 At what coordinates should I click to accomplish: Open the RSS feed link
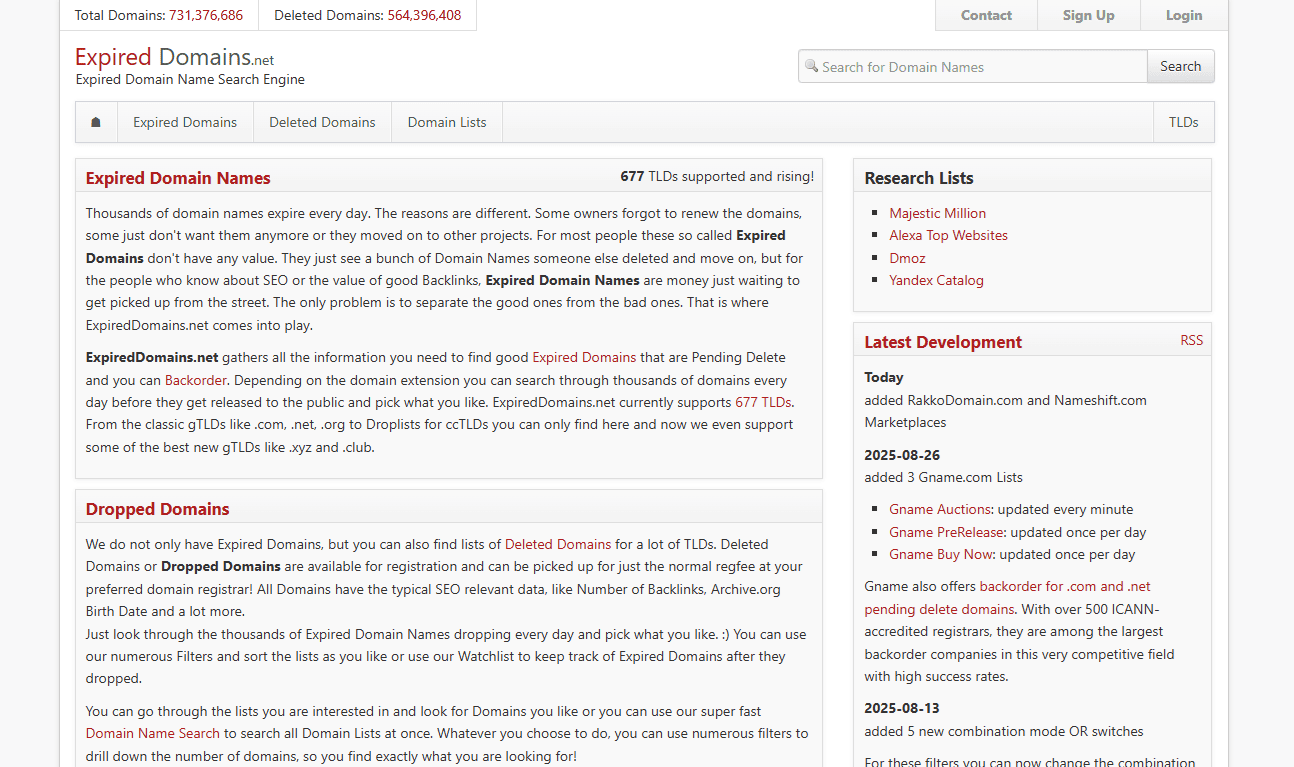pyautogui.click(x=1191, y=340)
